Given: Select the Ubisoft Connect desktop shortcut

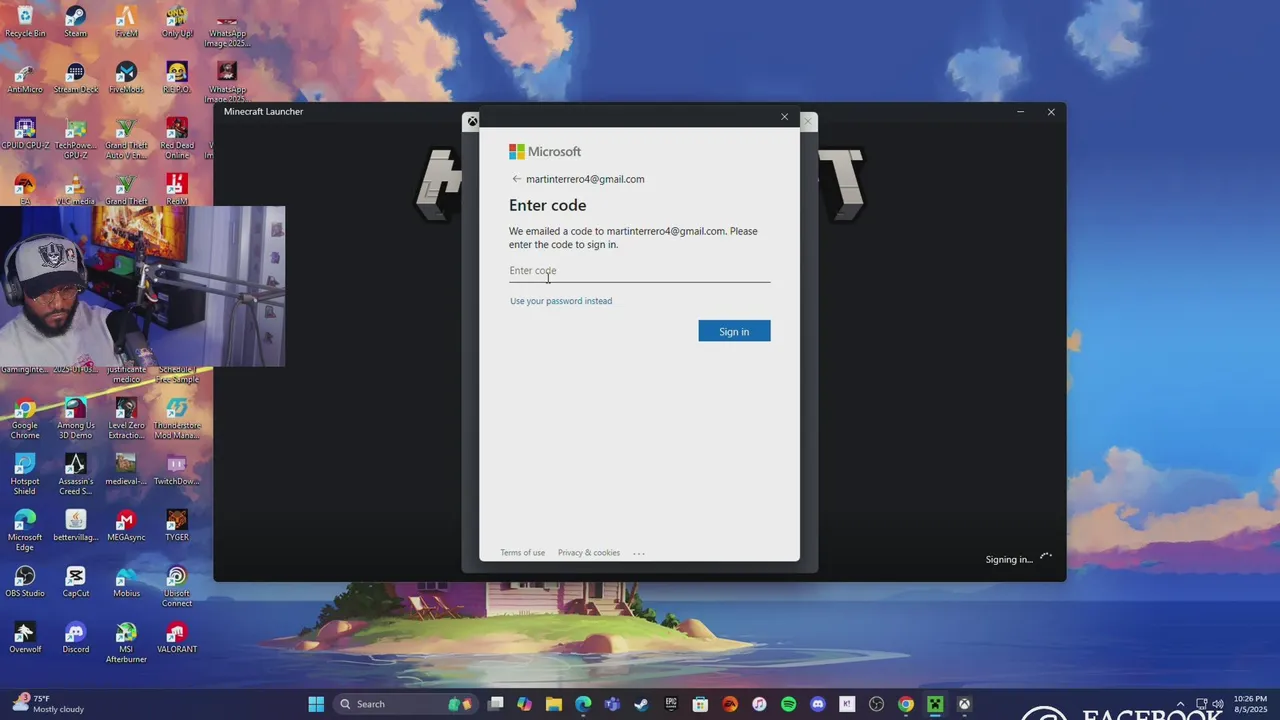Looking at the screenshot, I should click(177, 587).
